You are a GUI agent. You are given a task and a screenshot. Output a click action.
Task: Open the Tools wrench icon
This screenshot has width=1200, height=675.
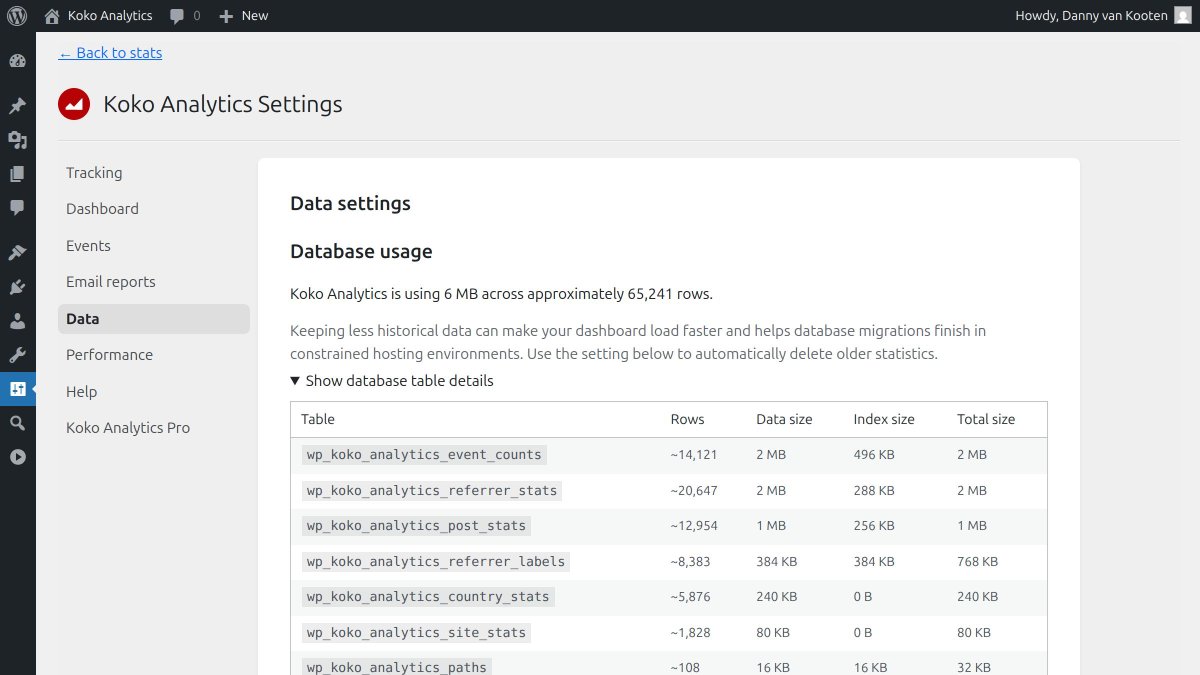pos(17,355)
